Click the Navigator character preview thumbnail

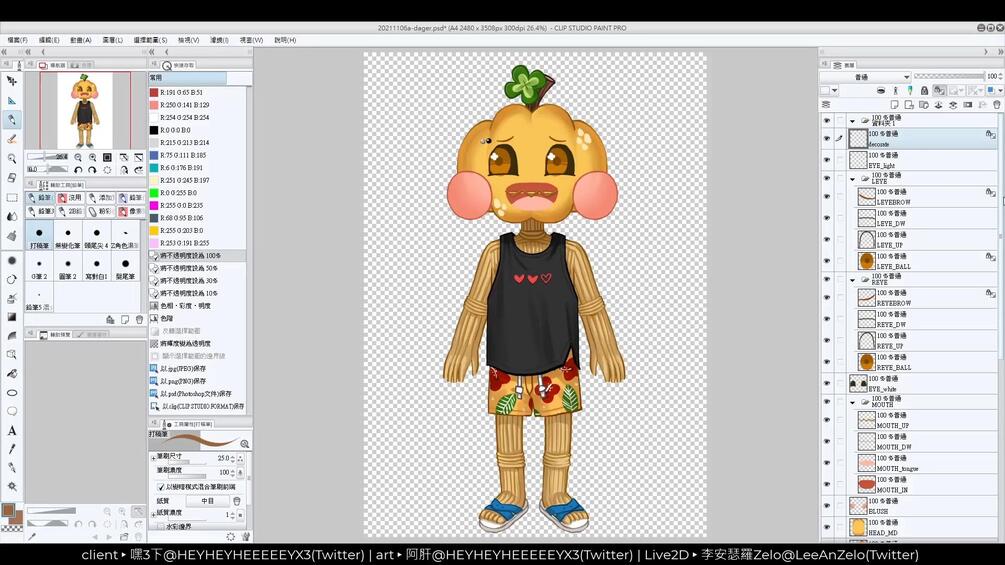(x=85, y=110)
